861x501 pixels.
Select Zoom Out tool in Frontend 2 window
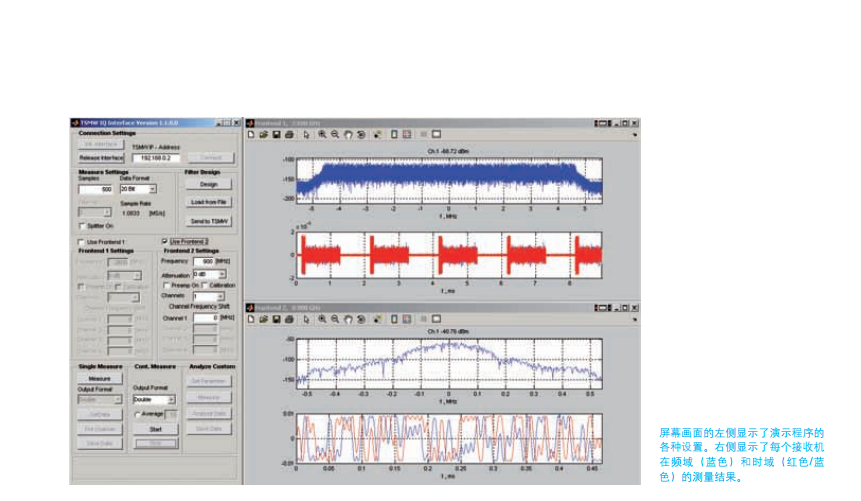(x=335, y=319)
